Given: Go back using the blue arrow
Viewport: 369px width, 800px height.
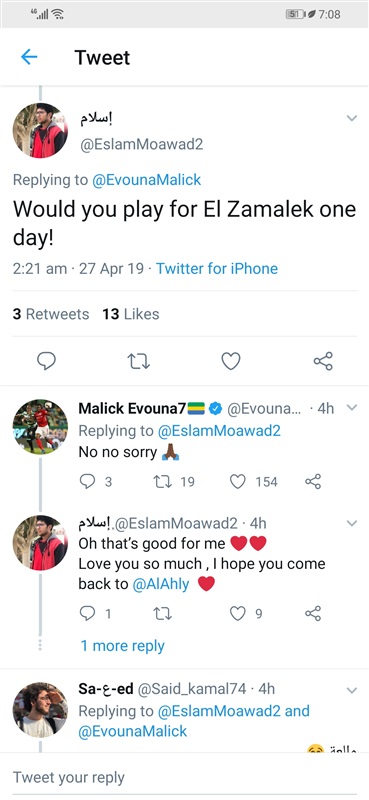Looking at the screenshot, I should coord(29,57).
